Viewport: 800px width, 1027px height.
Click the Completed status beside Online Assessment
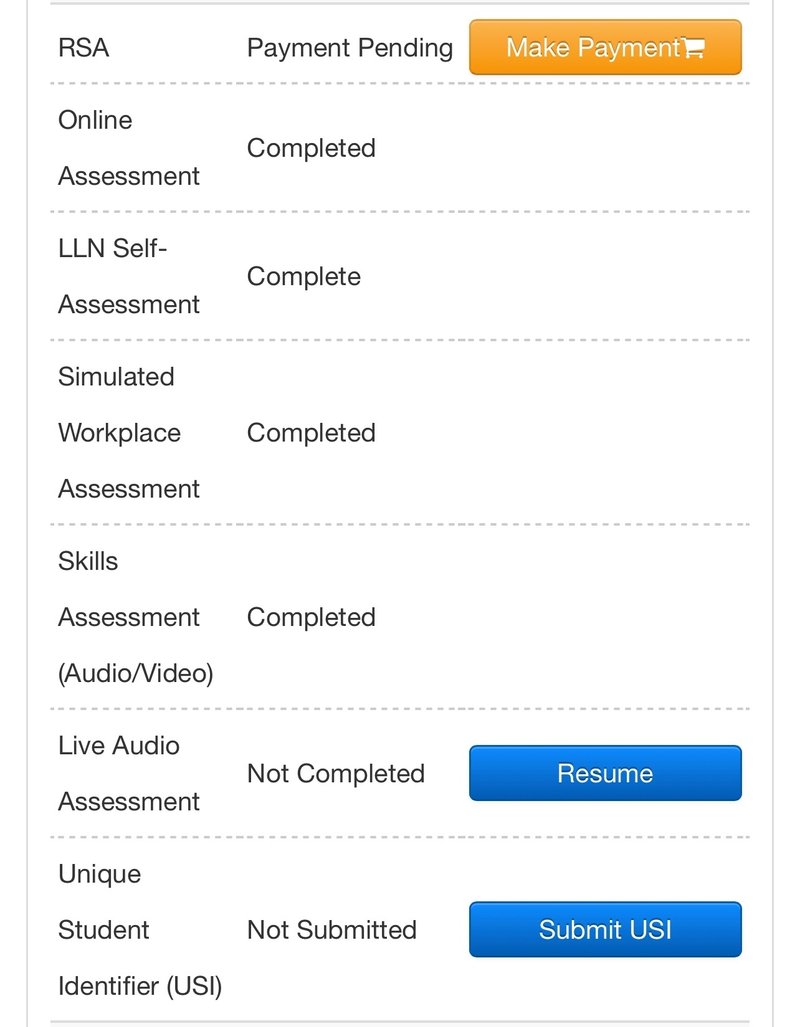click(x=311, y=148)
